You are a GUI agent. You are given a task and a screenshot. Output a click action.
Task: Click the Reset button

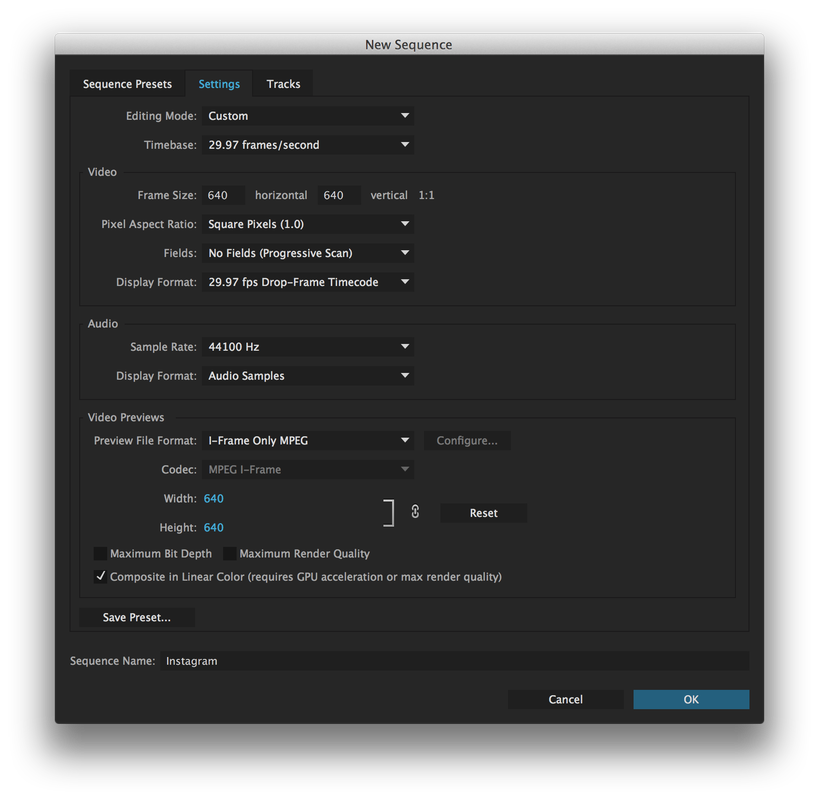[484, 513]
